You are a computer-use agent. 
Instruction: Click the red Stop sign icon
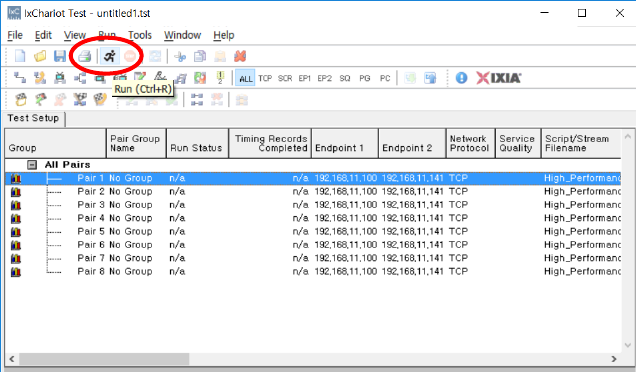point(130,56)
